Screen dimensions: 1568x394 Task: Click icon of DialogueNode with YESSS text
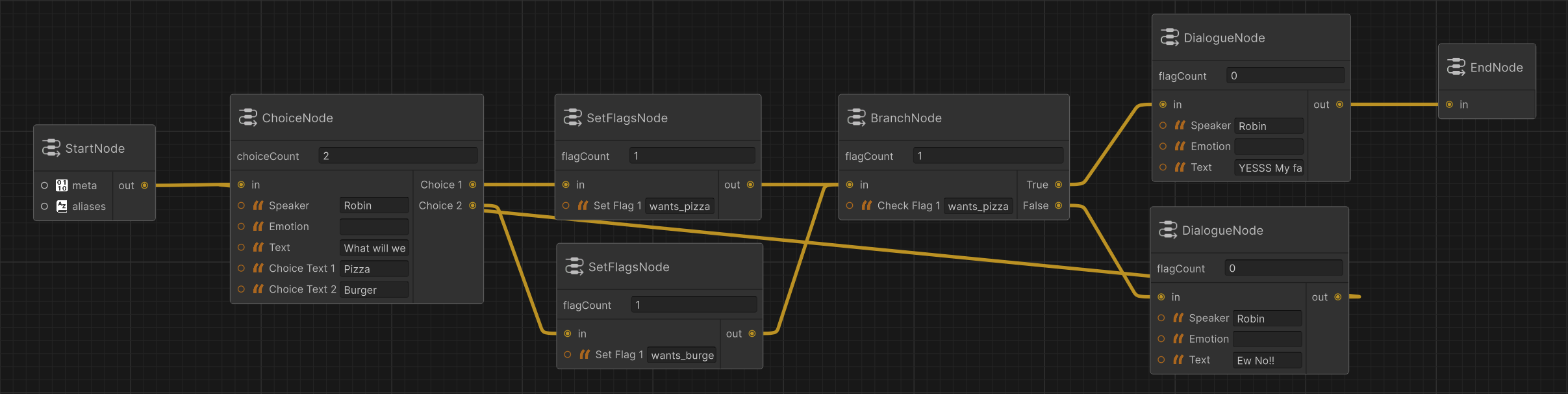coord(1169,38)
